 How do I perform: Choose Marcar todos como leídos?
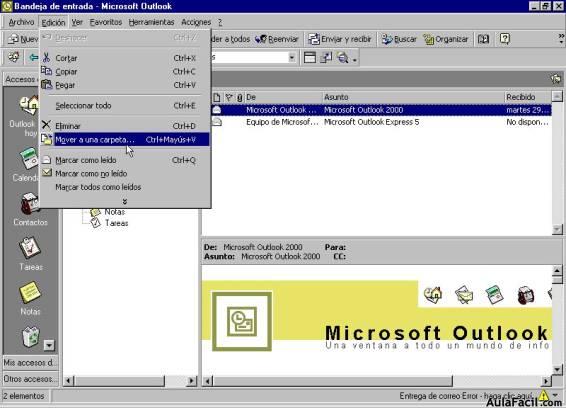pyautogui.click(x=125, y=187)
